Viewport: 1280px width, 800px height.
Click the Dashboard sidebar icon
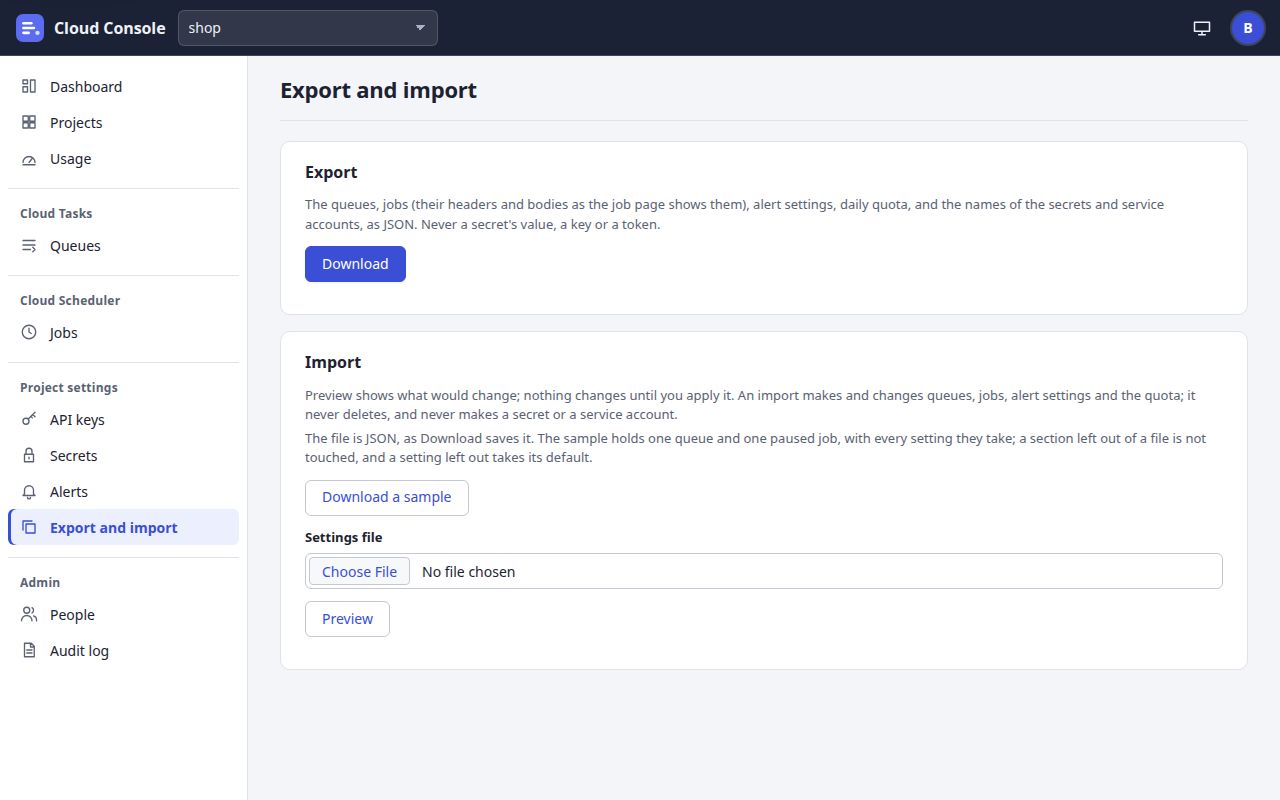click(29, 87)
